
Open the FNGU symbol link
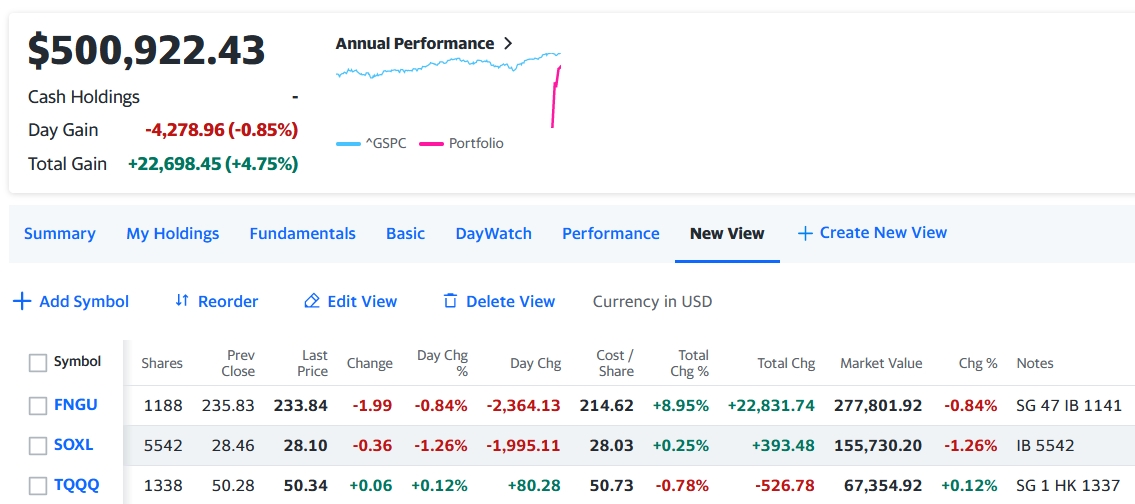coord(75,405)
